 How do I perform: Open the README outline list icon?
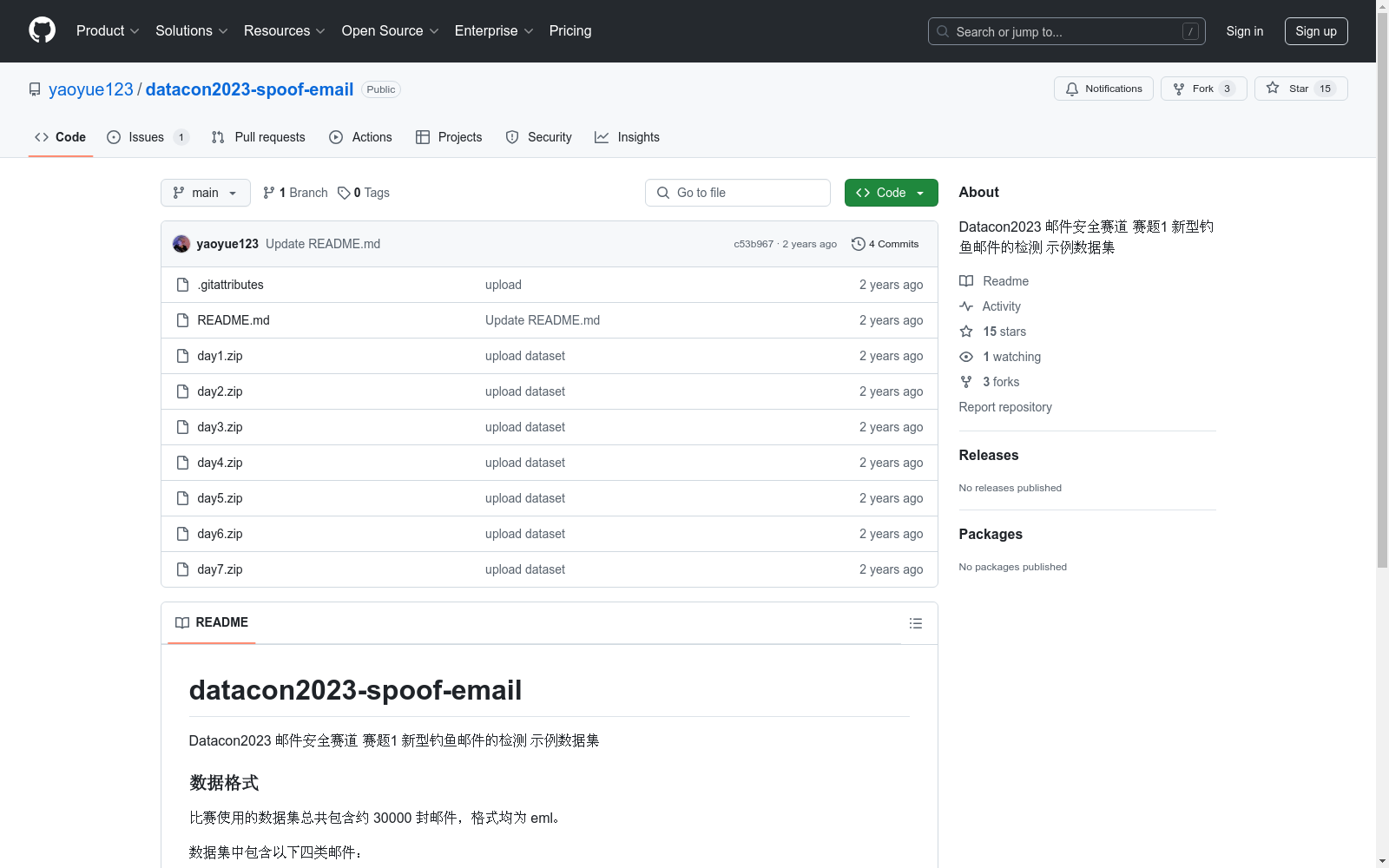pyautogui.click(x=916, y=623)
